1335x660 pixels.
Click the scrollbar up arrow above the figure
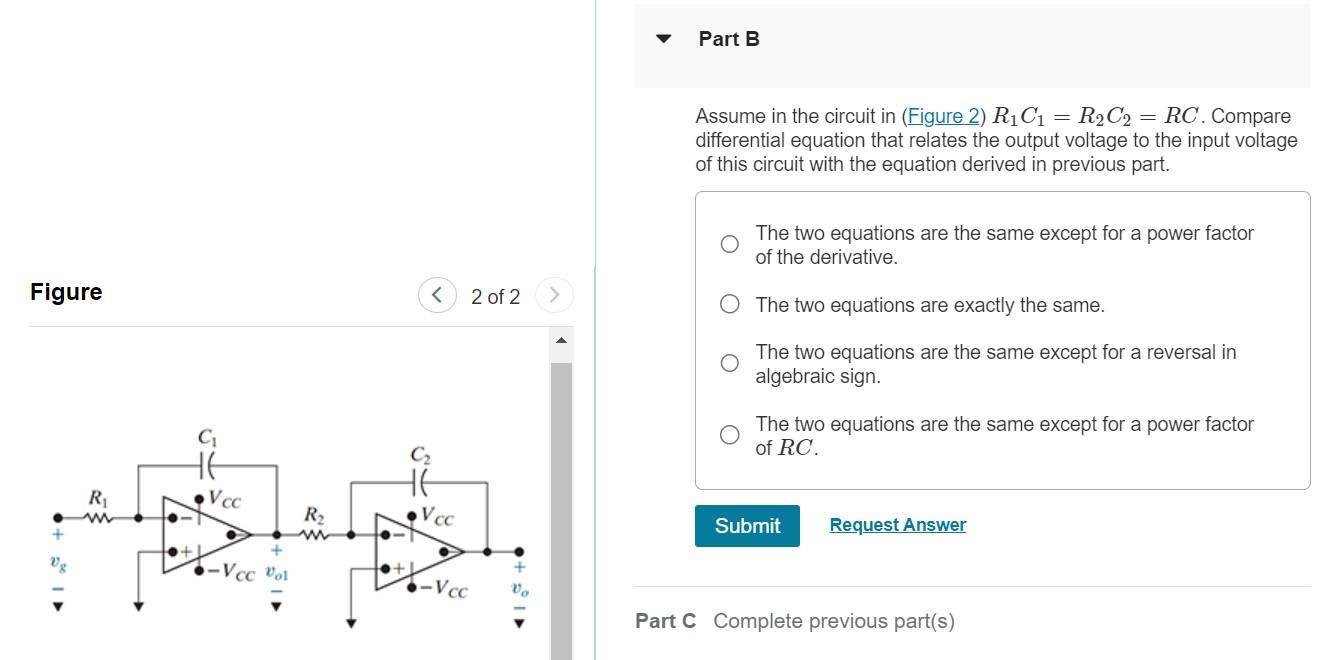coord(562,338)
